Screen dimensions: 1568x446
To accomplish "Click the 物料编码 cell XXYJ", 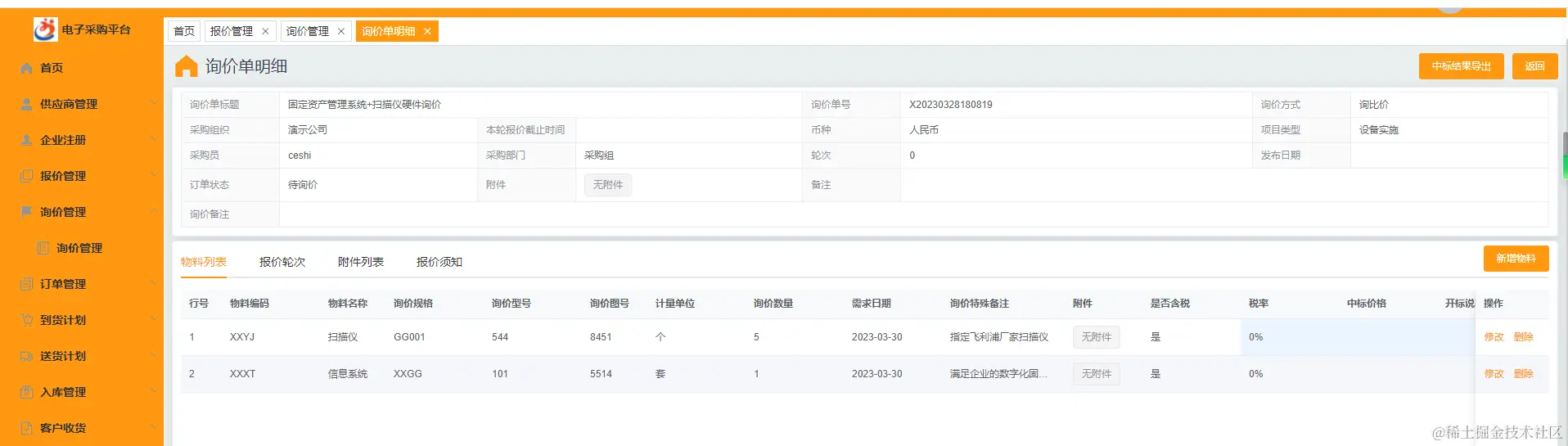I will click(242, 337).
